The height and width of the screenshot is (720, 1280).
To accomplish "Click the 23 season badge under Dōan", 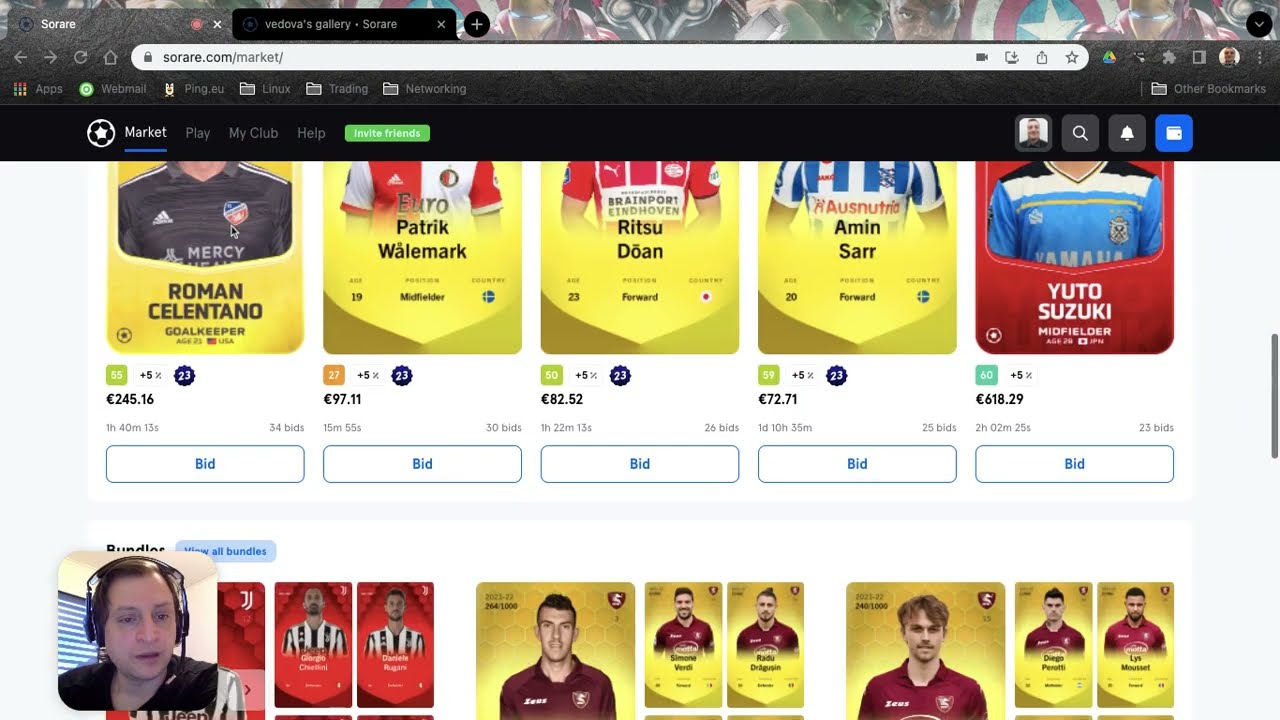I will (620, 376).
